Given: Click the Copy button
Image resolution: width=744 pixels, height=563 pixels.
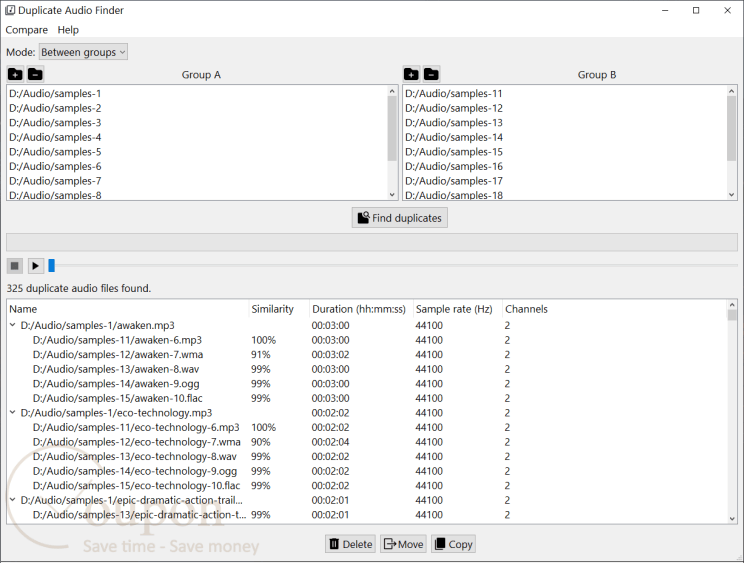Looking at the screenshot, I should 454,544.
